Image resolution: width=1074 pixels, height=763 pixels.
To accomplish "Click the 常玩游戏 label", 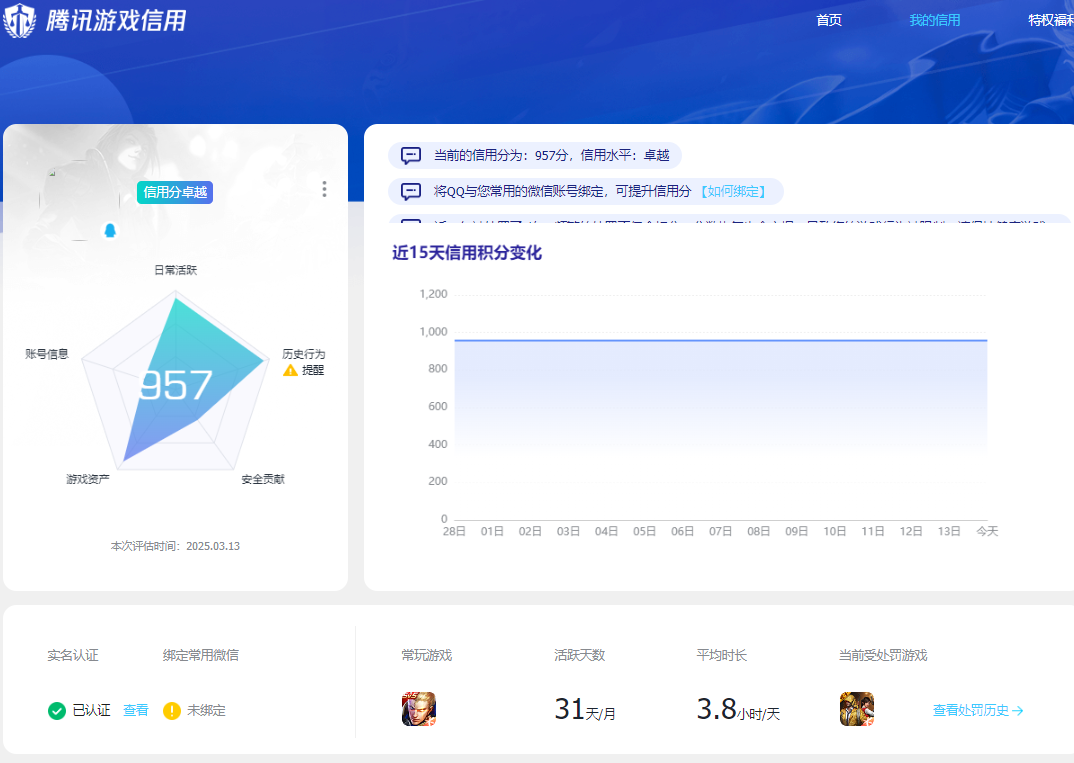I will click(x=427, y=655).
